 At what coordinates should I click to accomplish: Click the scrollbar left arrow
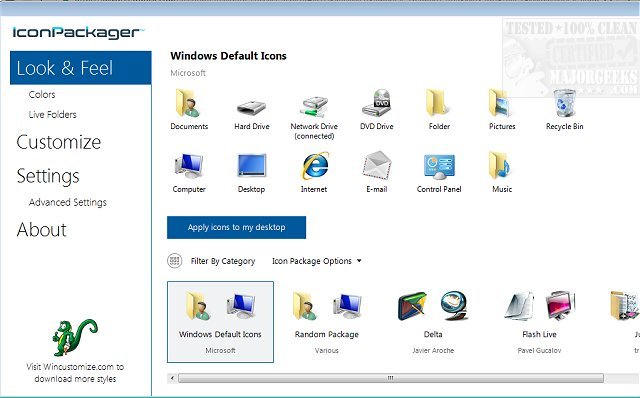[173, 378]
